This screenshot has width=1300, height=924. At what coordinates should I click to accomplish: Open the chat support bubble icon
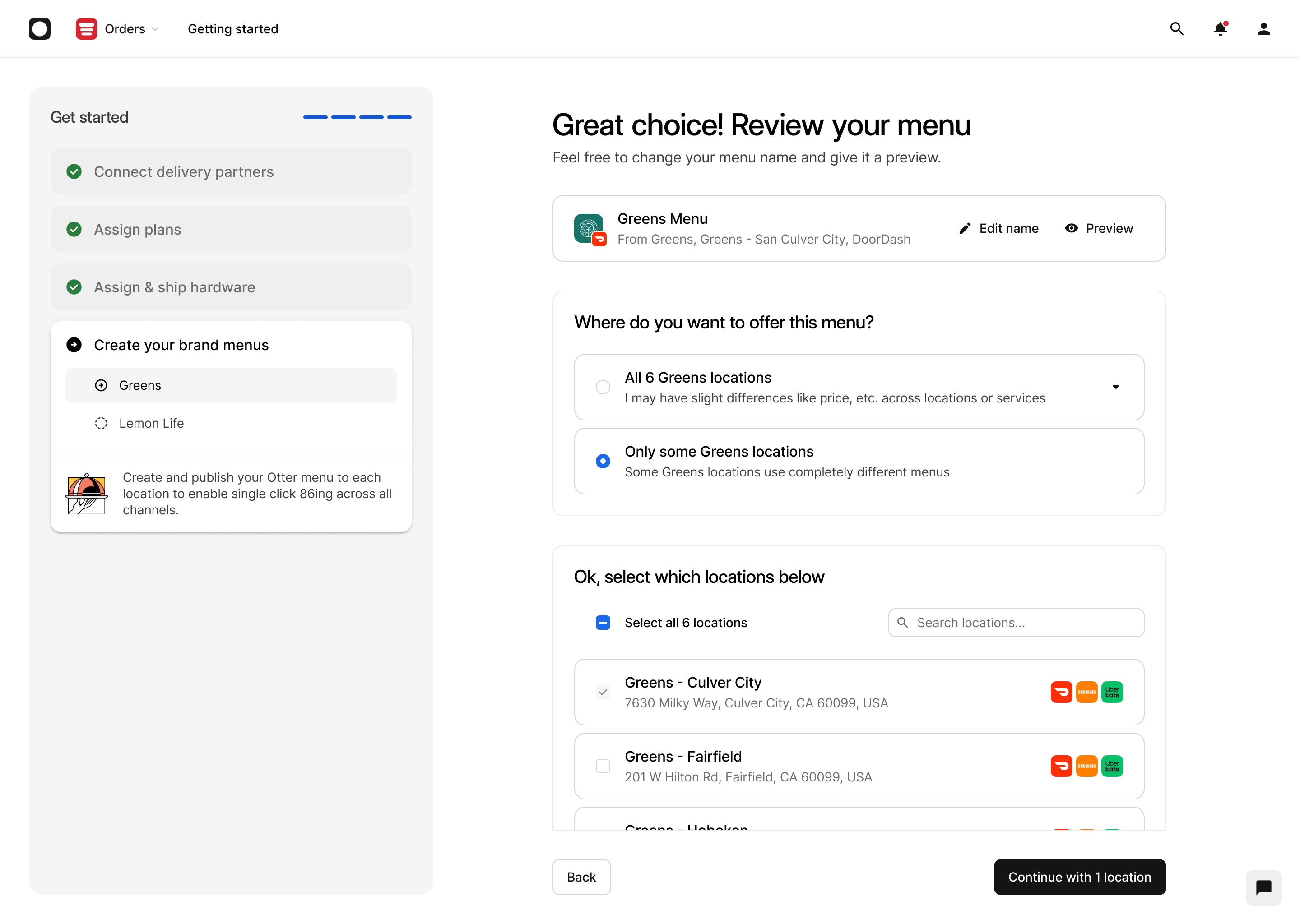(x=1263, y=887)
